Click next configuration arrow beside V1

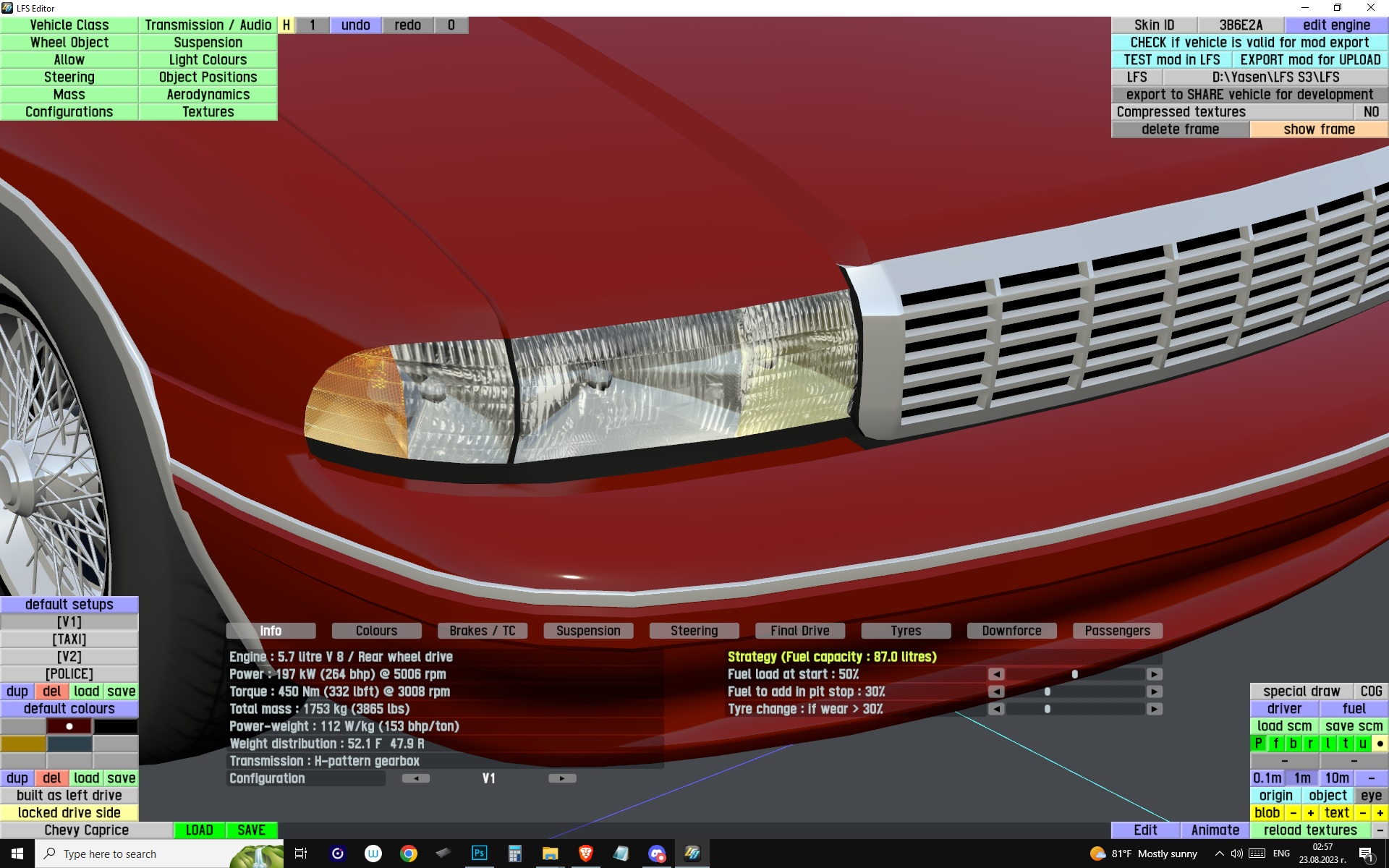click(x=562, y=778)
